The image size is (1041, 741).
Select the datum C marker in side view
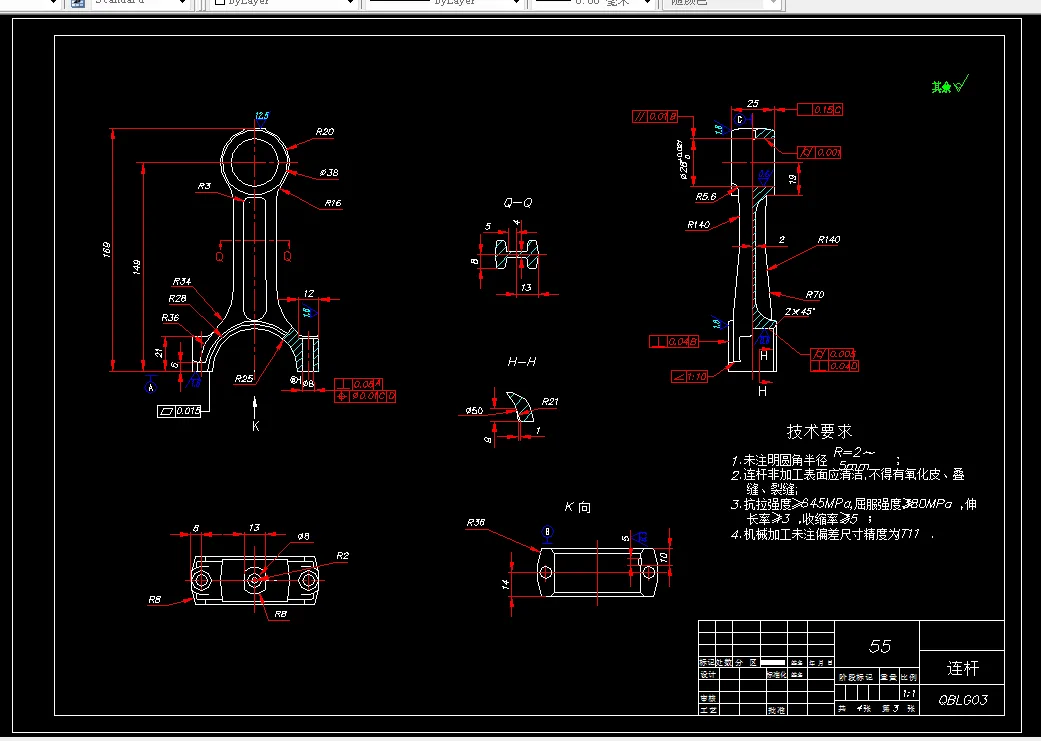click(740, 120)
